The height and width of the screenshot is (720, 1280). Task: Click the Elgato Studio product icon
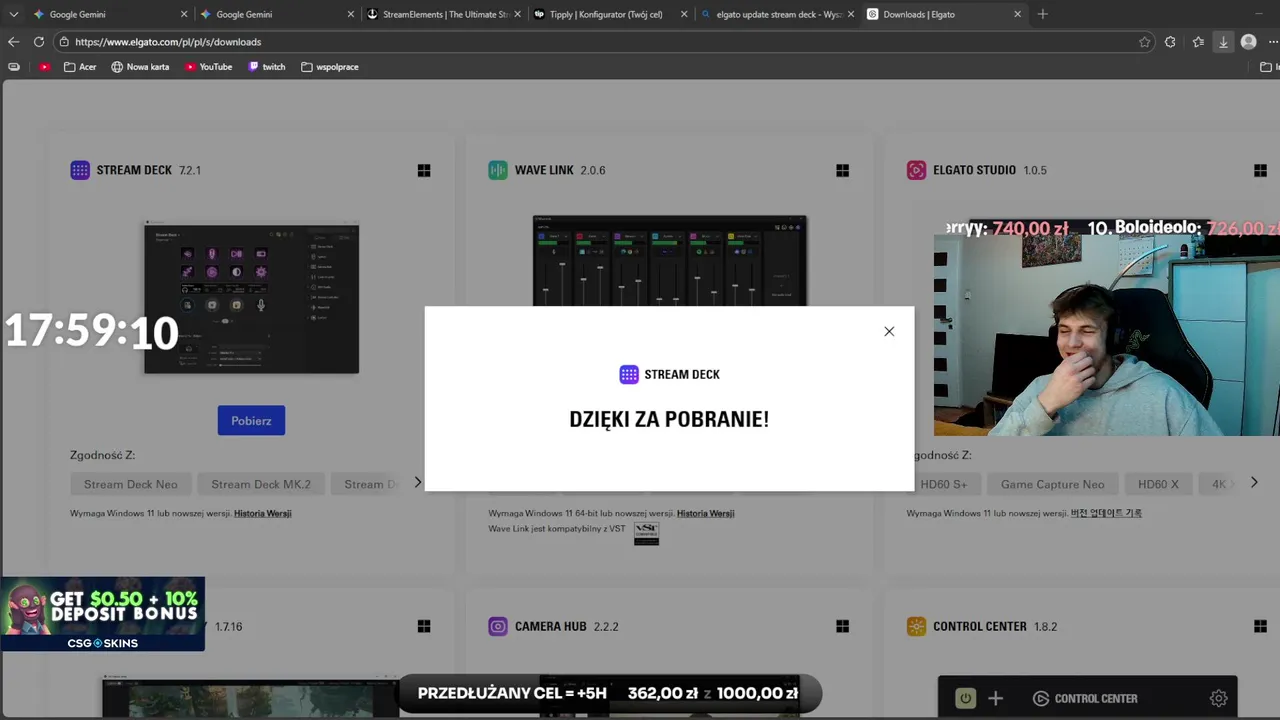916,170
